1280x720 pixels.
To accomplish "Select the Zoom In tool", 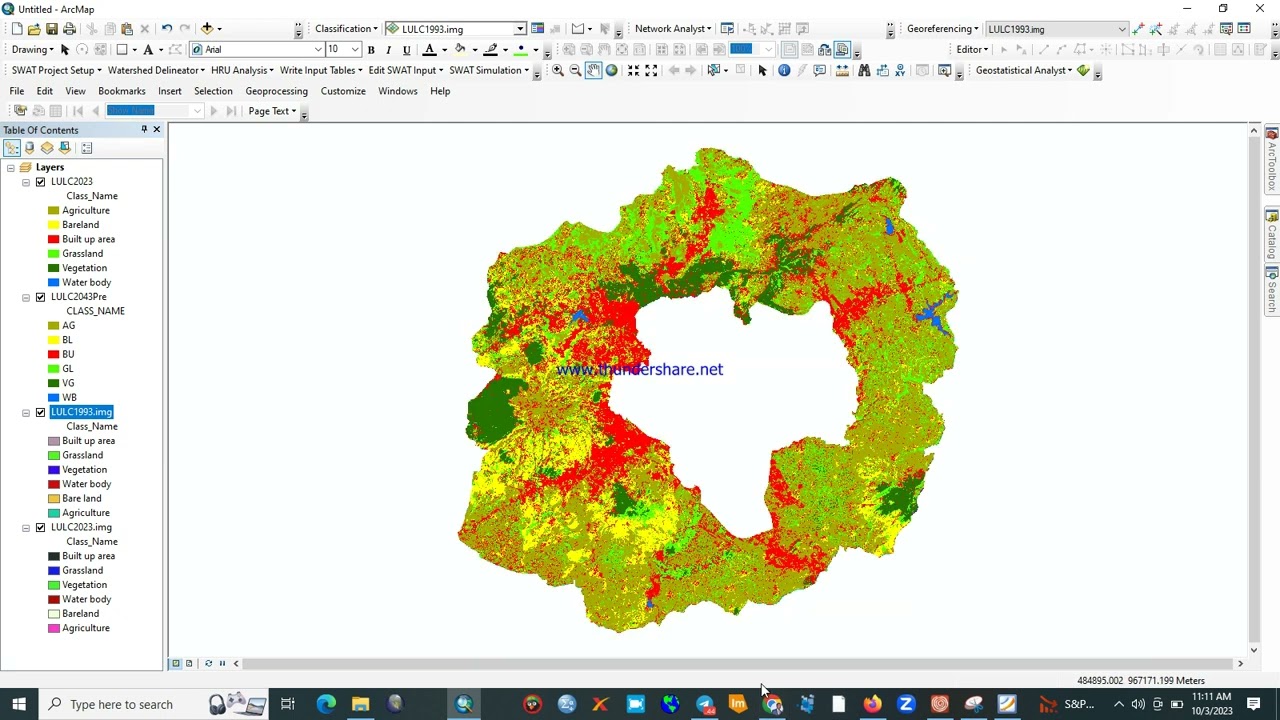I will (558, 70).
